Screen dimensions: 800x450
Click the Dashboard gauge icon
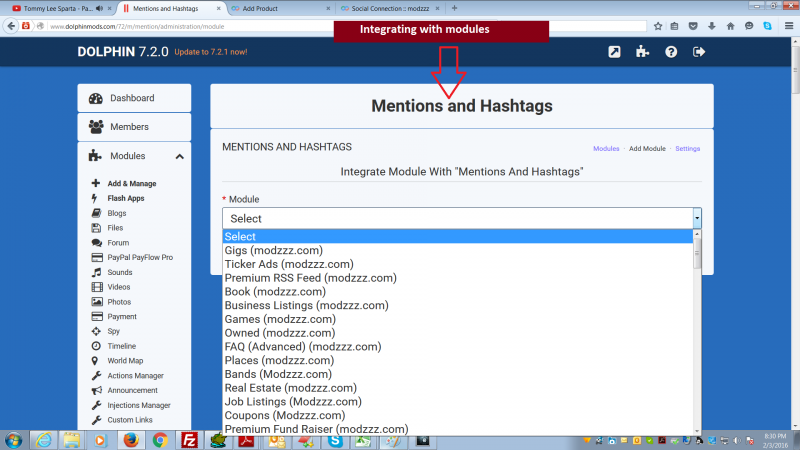(x=95, y=98)
